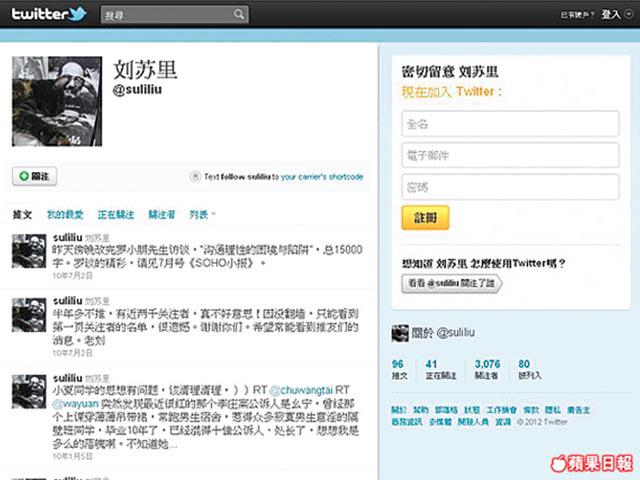The width and height of the screenshot is (640, 480).
Task: Open the 96 推文 count
Action: [399, 369]
